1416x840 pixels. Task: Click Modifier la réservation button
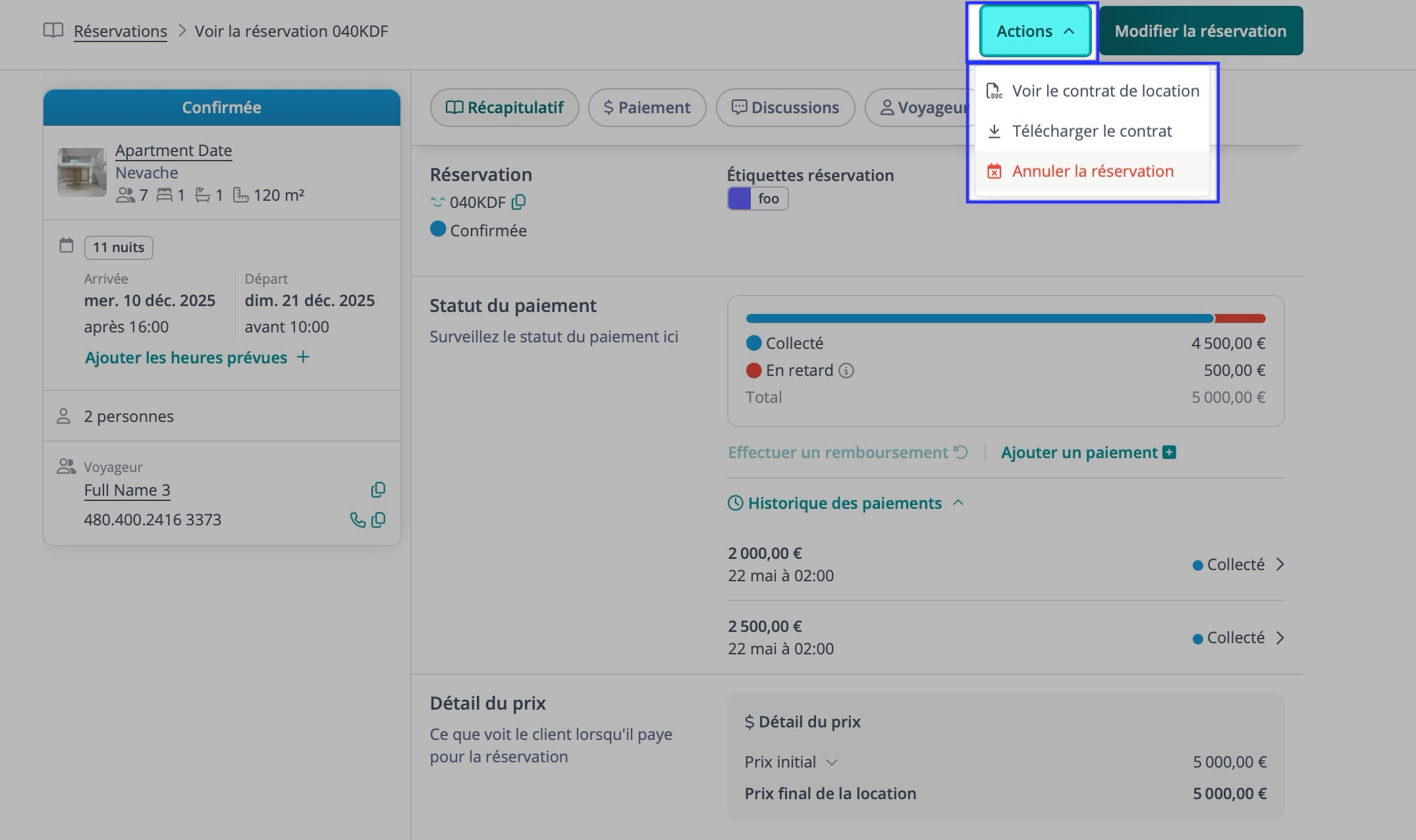(x=1200, y=31)
